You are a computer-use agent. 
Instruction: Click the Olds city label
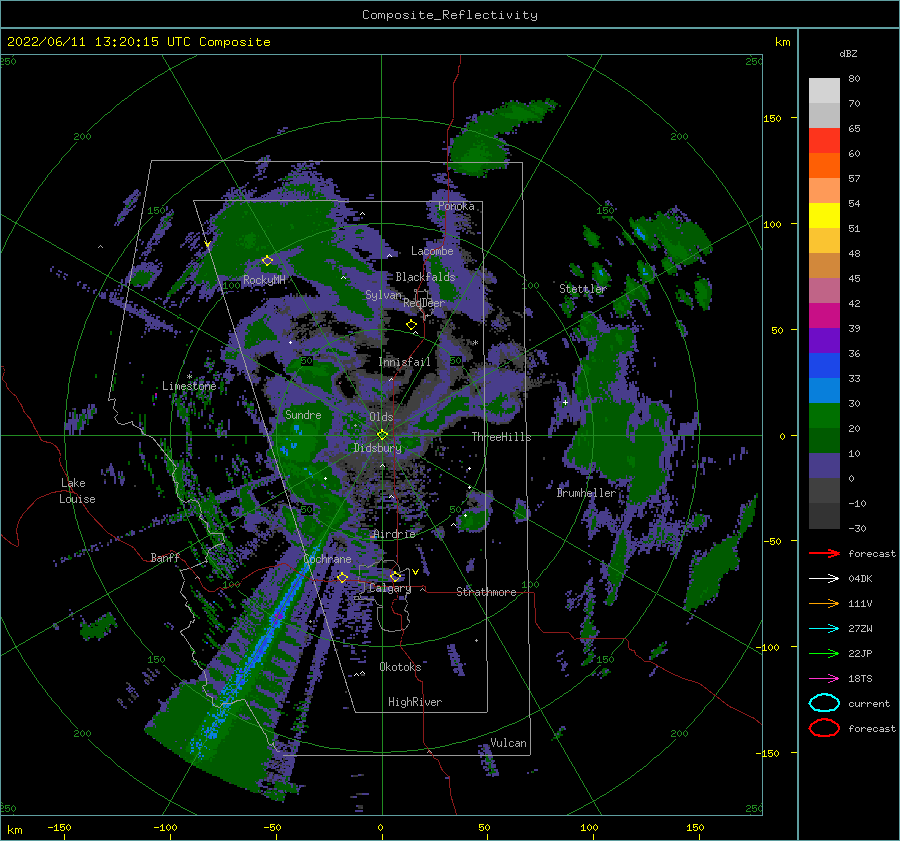tap(381, 417)
